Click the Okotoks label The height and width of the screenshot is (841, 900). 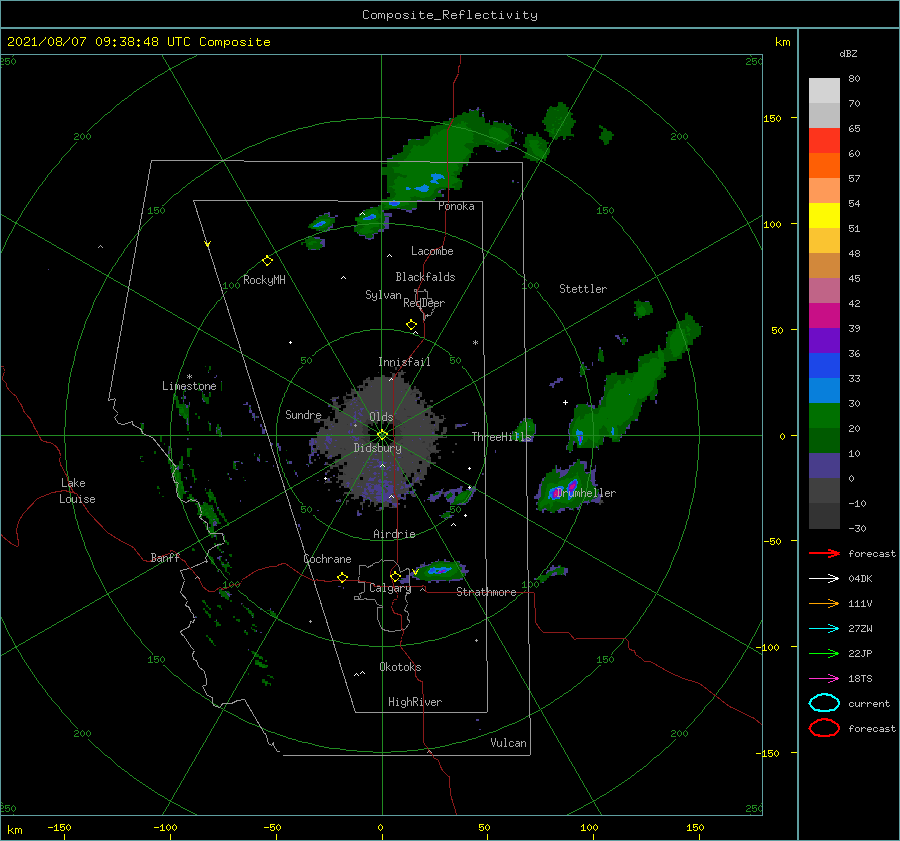coord(400,666)
